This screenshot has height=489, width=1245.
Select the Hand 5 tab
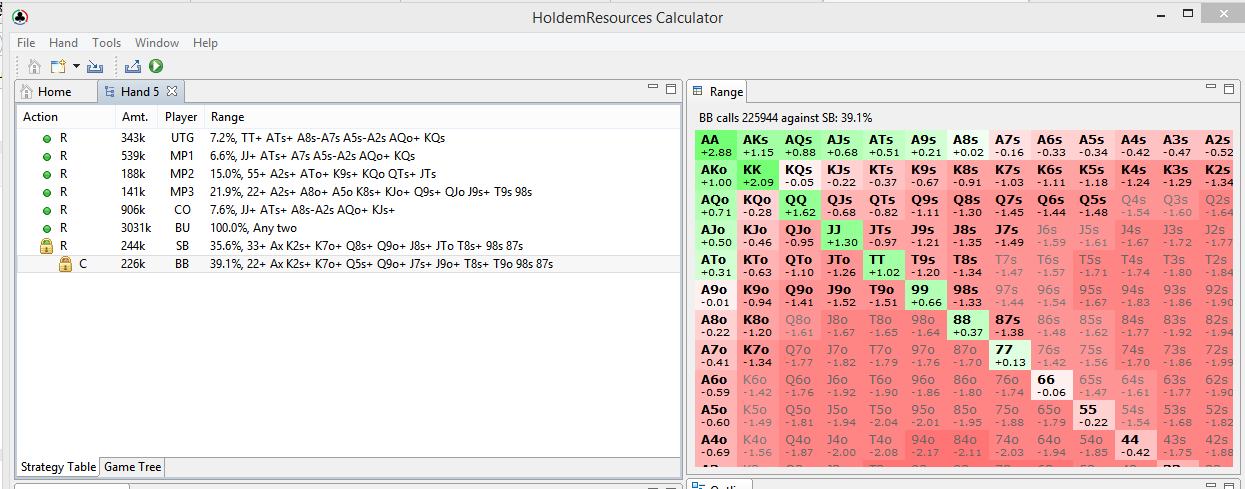(140, 91)
